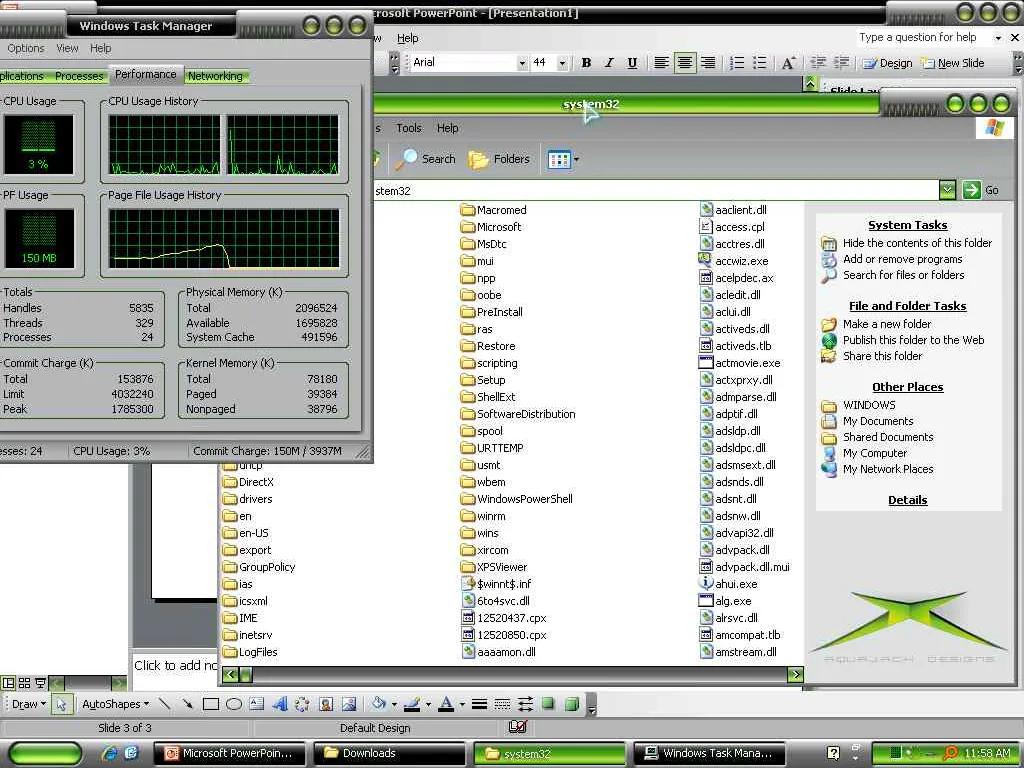Open the Tools menu in Explorer
This screenshot has width=1024, height=768.
(x=408, y=128)
